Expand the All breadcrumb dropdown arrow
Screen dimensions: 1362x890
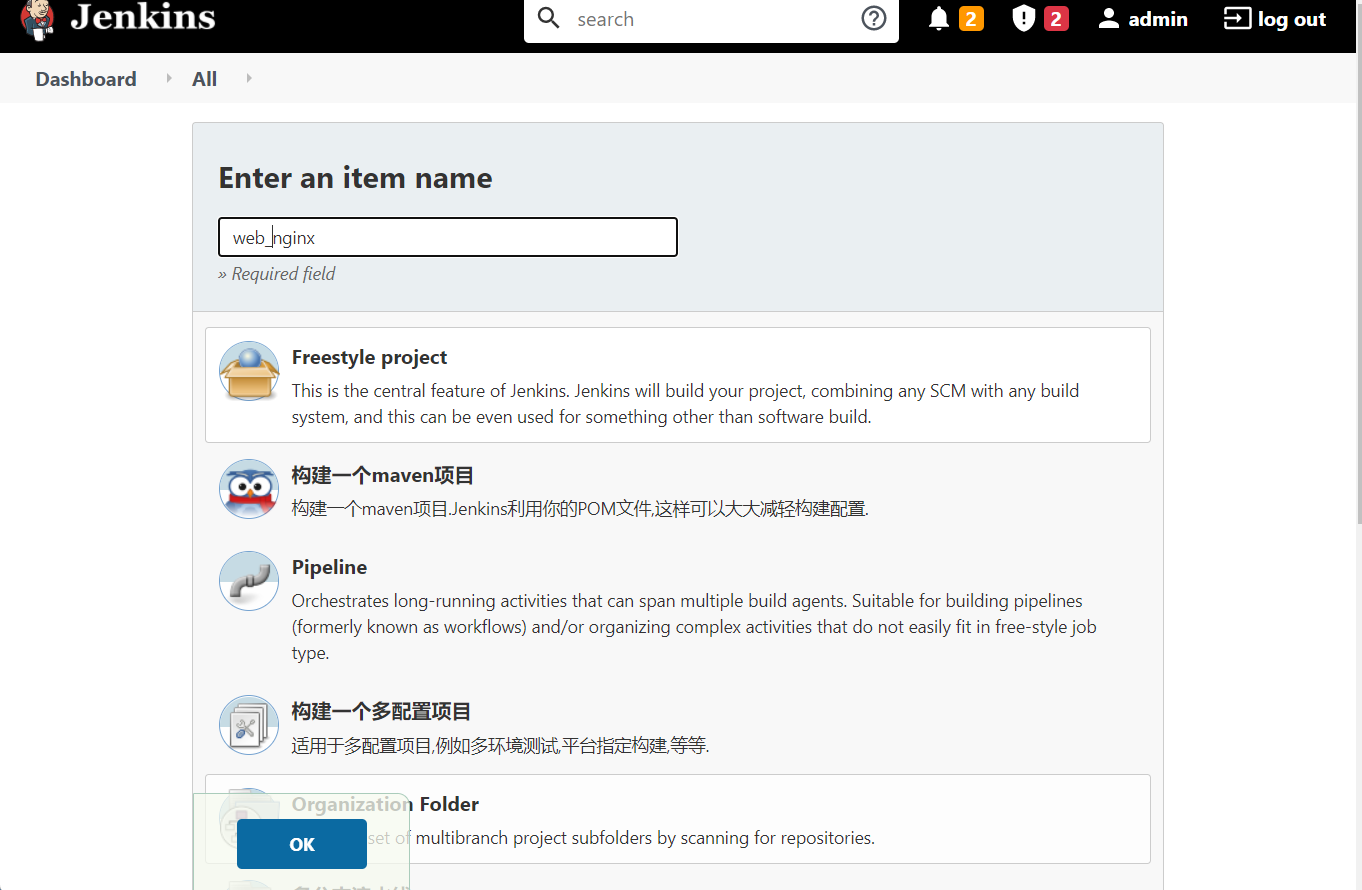tap(249, 78)
